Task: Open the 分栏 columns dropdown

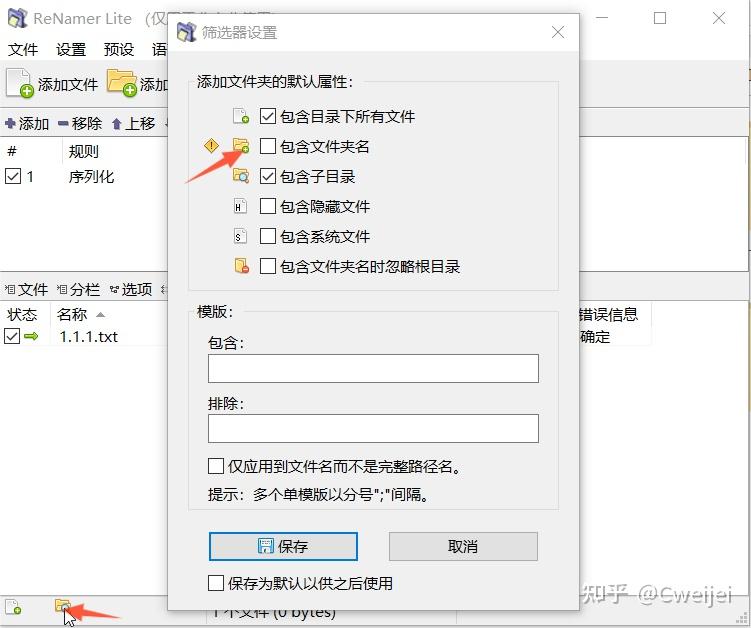Action: point(79,289)
